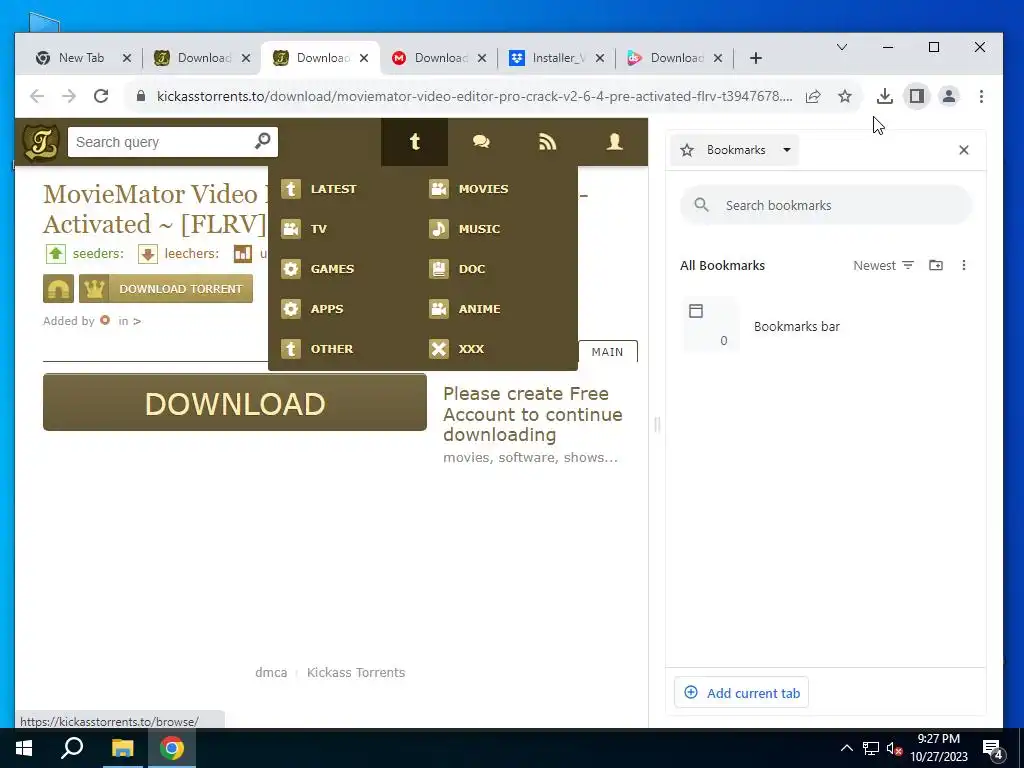
Task: Go back with the back arrow
Action: (37, 97)
